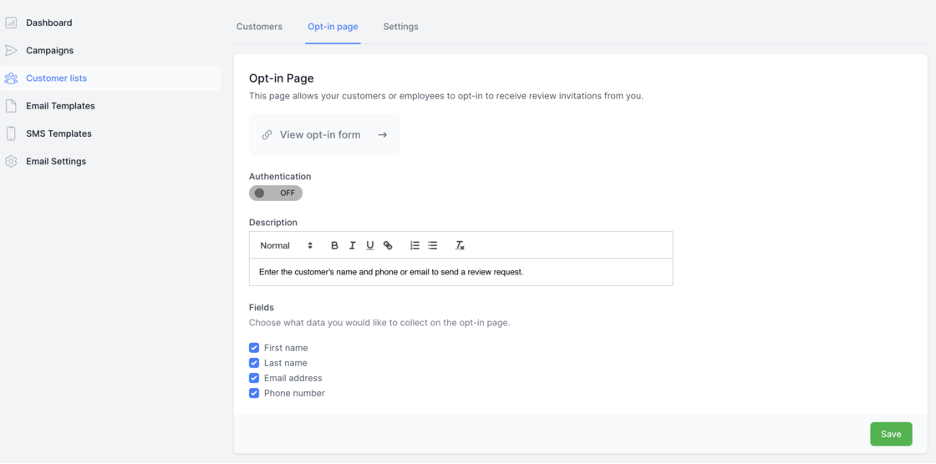Clear text formatting in editor
This screenshot has height=464, width=936.
pos(460,246)
